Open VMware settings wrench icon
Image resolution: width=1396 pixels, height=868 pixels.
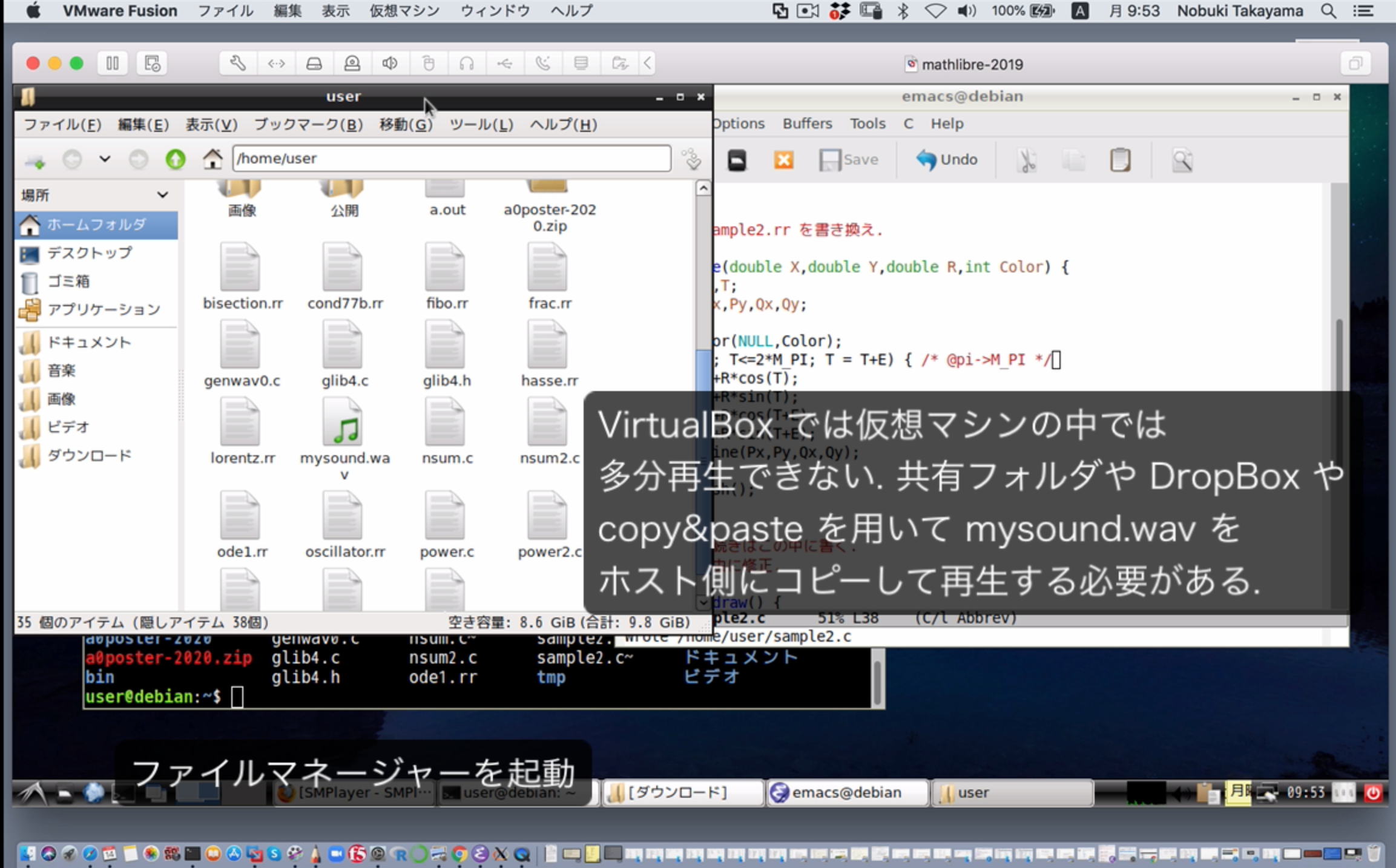(x=238, y=64)
